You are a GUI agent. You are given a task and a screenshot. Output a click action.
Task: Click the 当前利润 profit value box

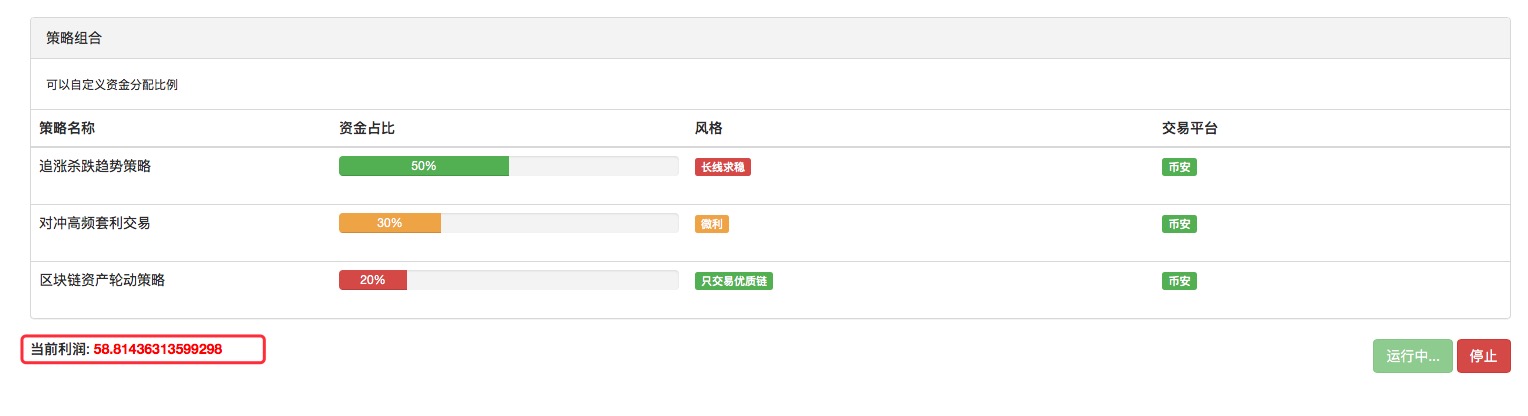[x=143, y=349]
